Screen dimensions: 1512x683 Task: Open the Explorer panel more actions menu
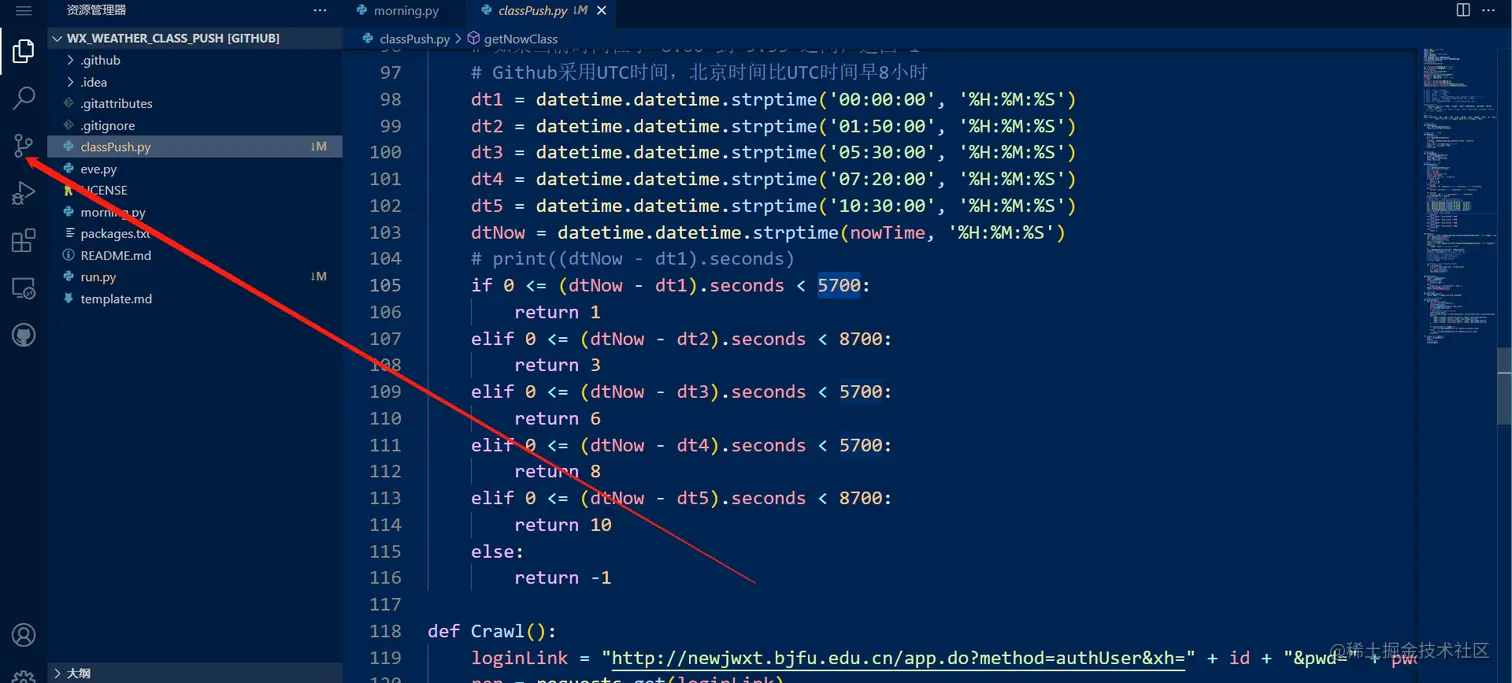(x=320, y=10)
